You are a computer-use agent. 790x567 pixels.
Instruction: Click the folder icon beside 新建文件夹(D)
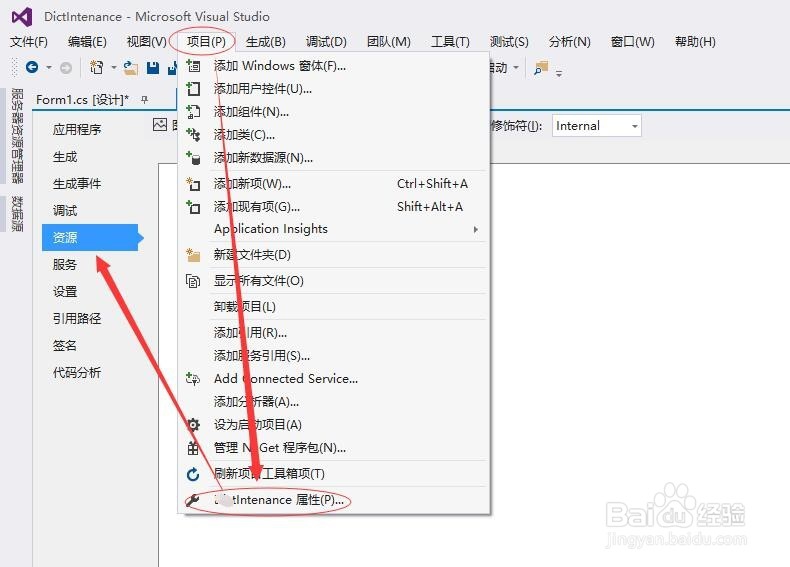[x=193, y=255]
